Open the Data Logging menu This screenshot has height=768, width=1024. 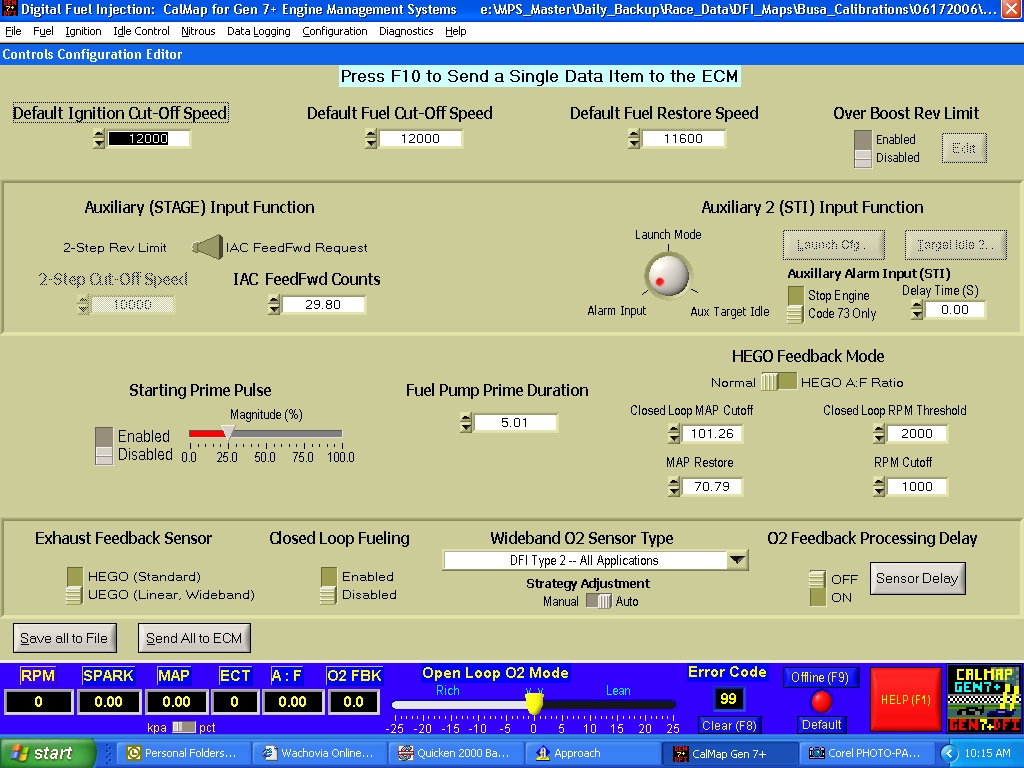259,31
